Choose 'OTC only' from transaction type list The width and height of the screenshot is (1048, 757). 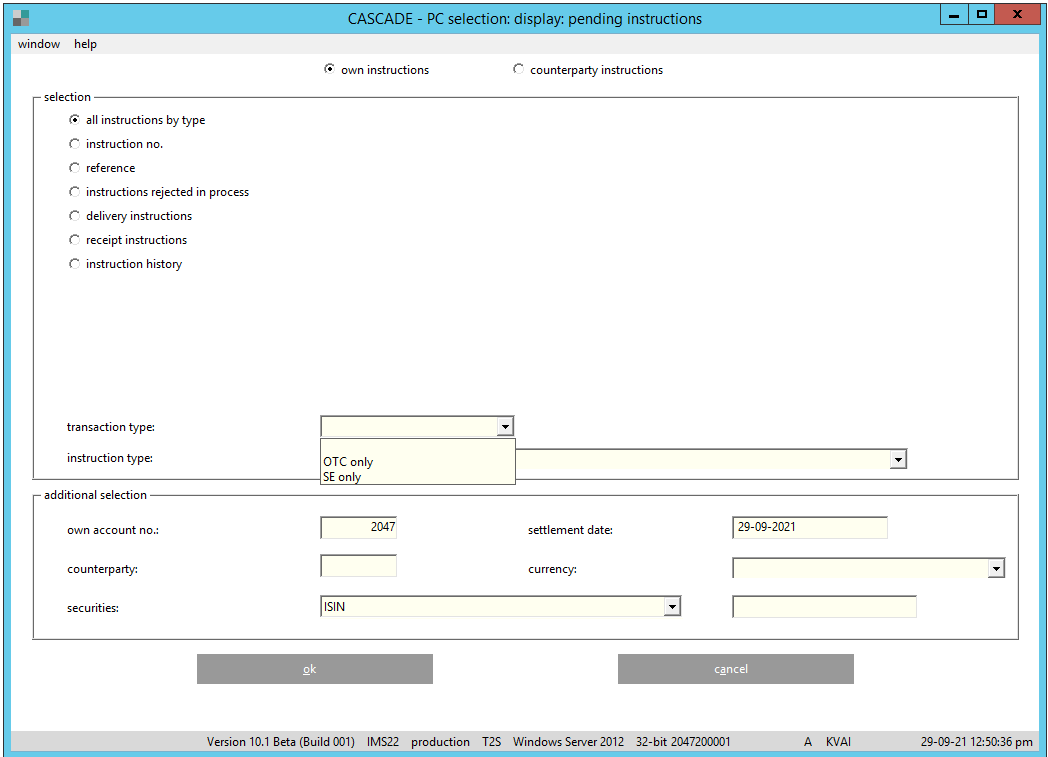tap(348, 462)
